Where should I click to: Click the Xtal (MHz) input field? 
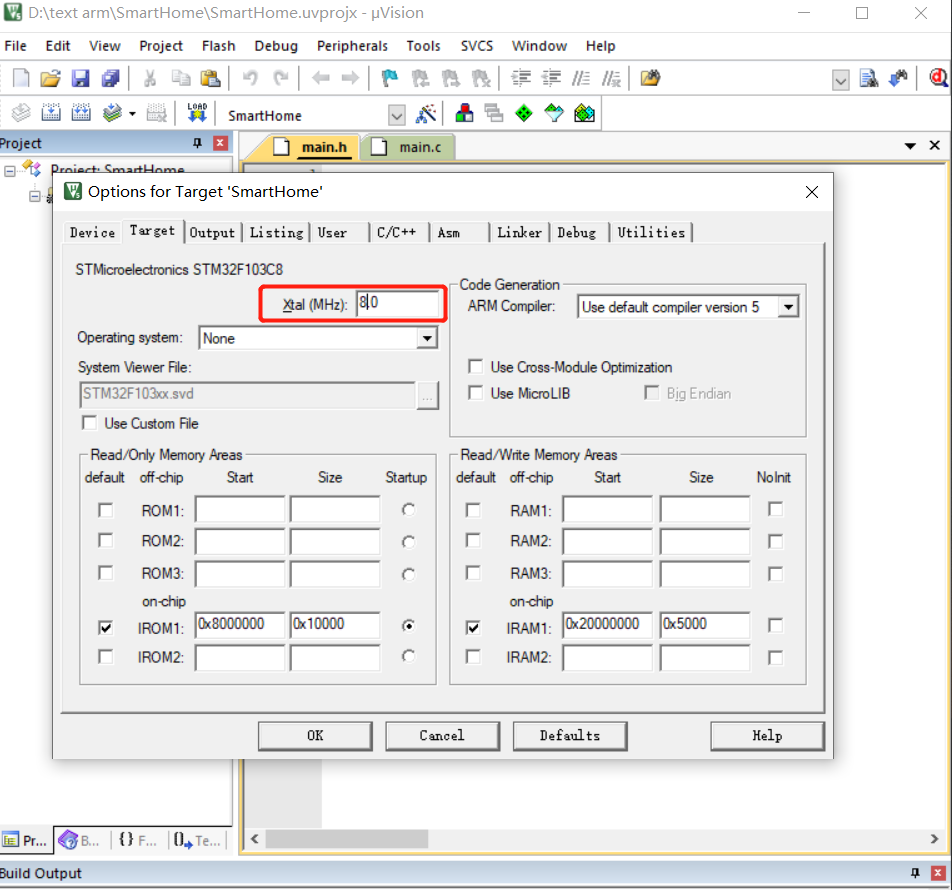pyautogui.click(x=397, y=303)
